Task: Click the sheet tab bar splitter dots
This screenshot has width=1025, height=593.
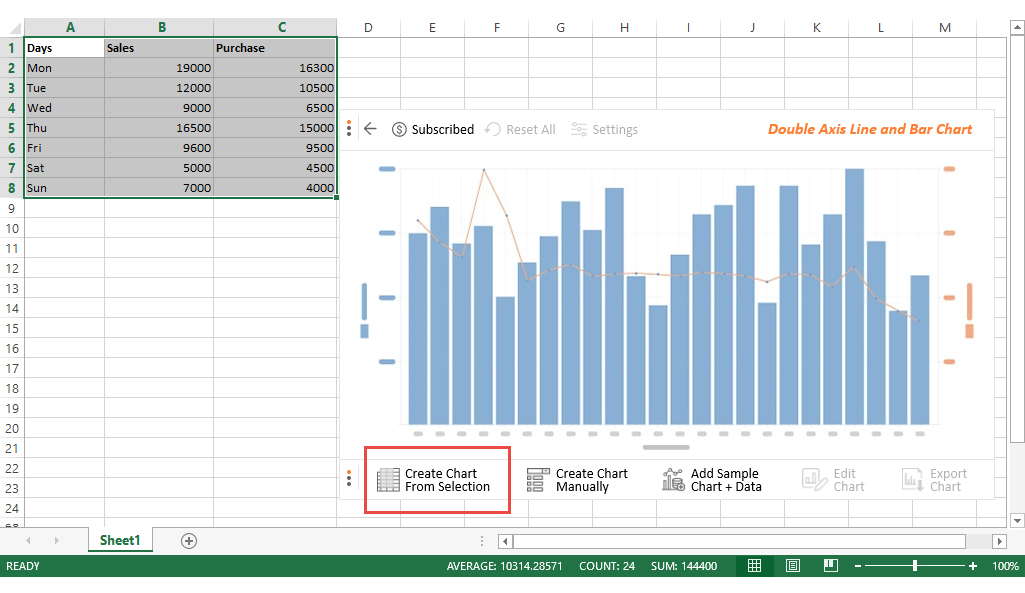Action: [x=482, y=541]
